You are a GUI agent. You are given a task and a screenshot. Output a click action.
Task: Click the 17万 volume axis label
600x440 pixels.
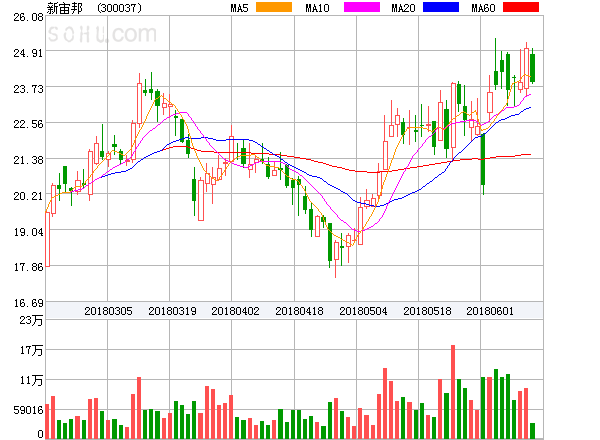(31, 350)
